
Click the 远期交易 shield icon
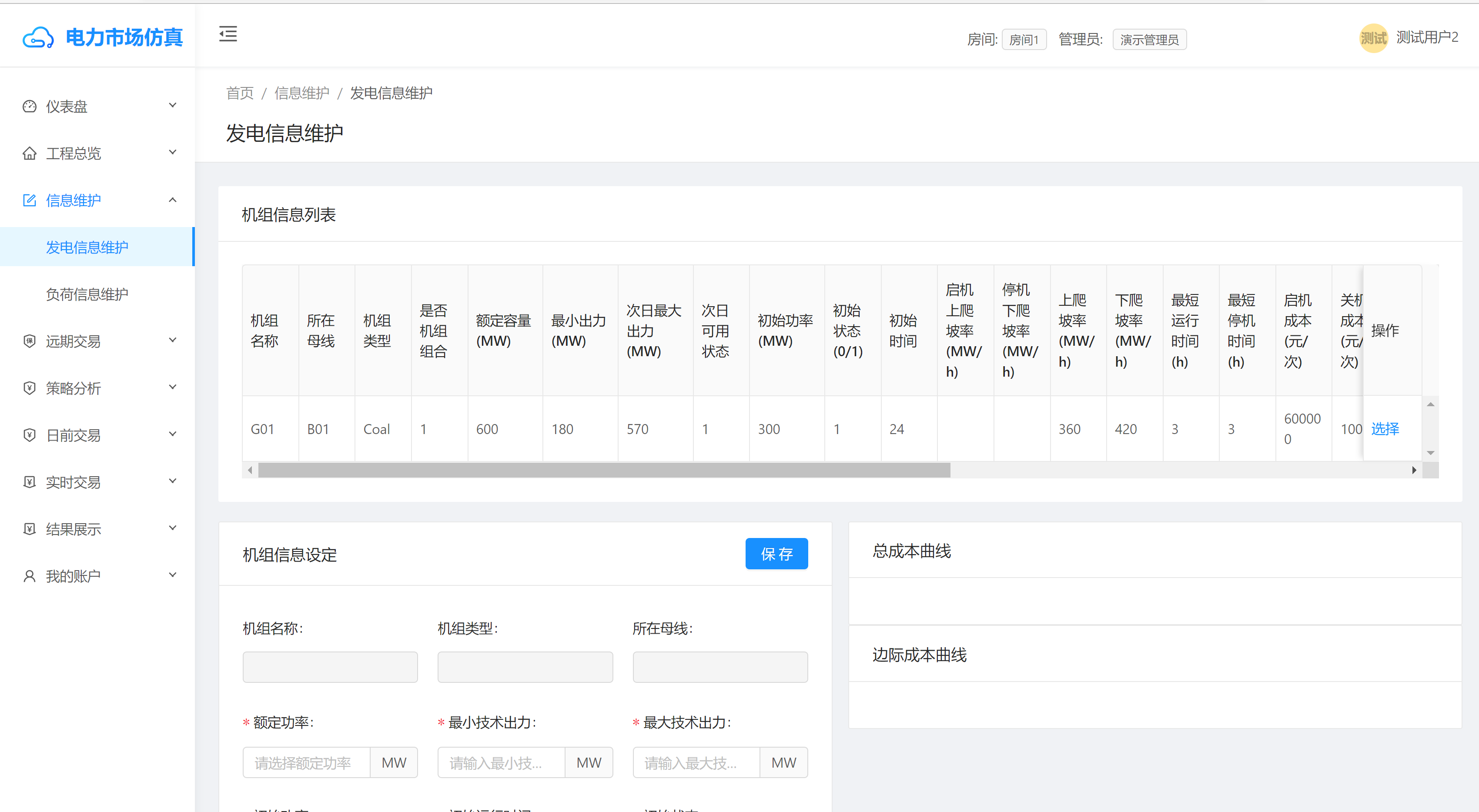pos(29,341)
